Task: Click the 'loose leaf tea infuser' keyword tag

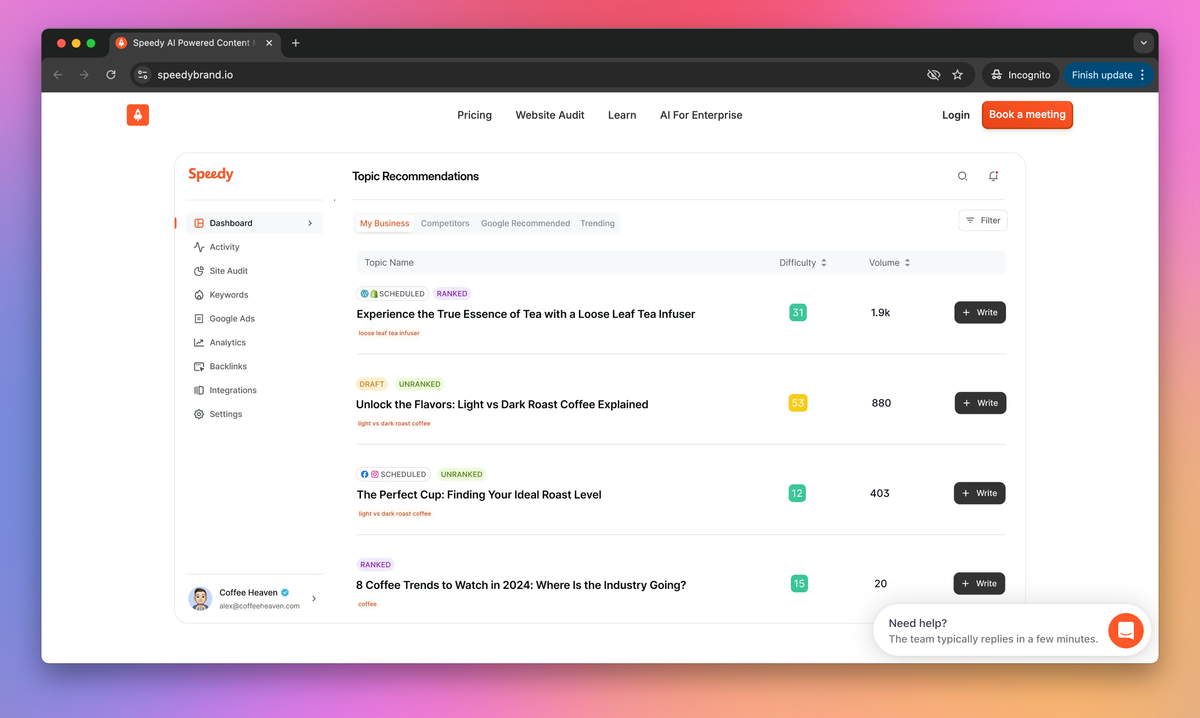Action: 389,333
